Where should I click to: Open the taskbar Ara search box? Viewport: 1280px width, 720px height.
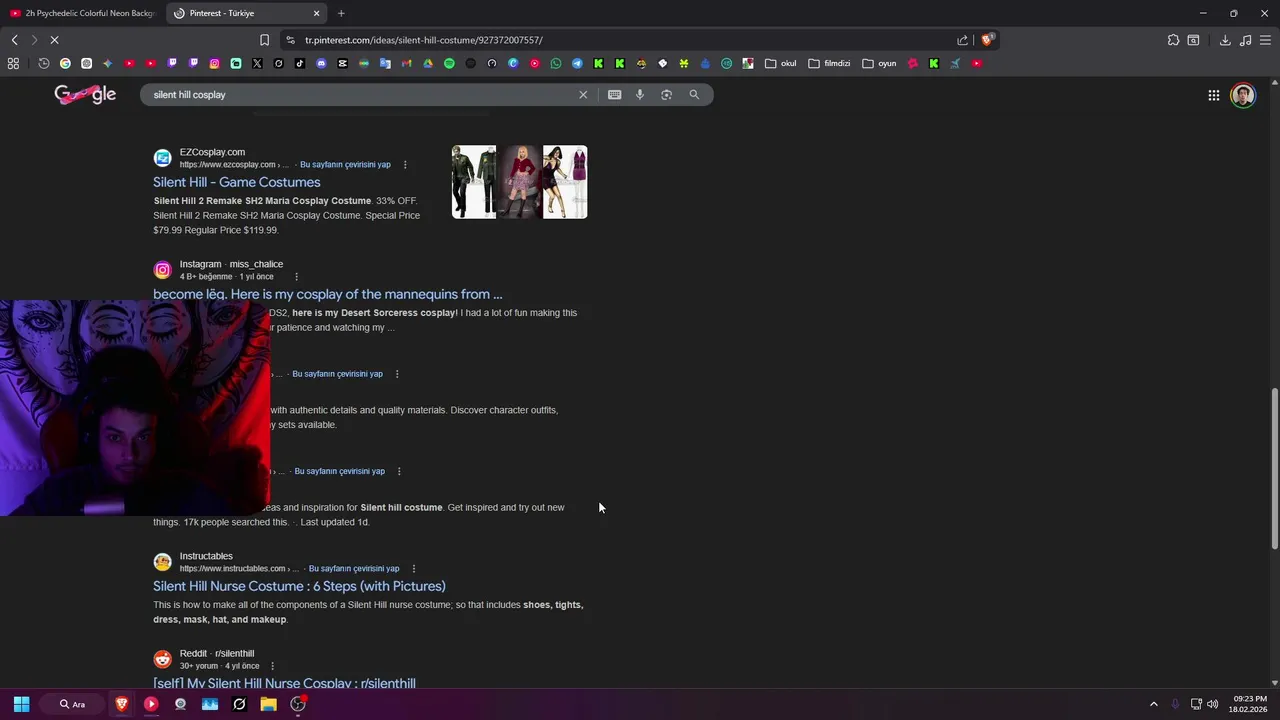pos(73,704)
